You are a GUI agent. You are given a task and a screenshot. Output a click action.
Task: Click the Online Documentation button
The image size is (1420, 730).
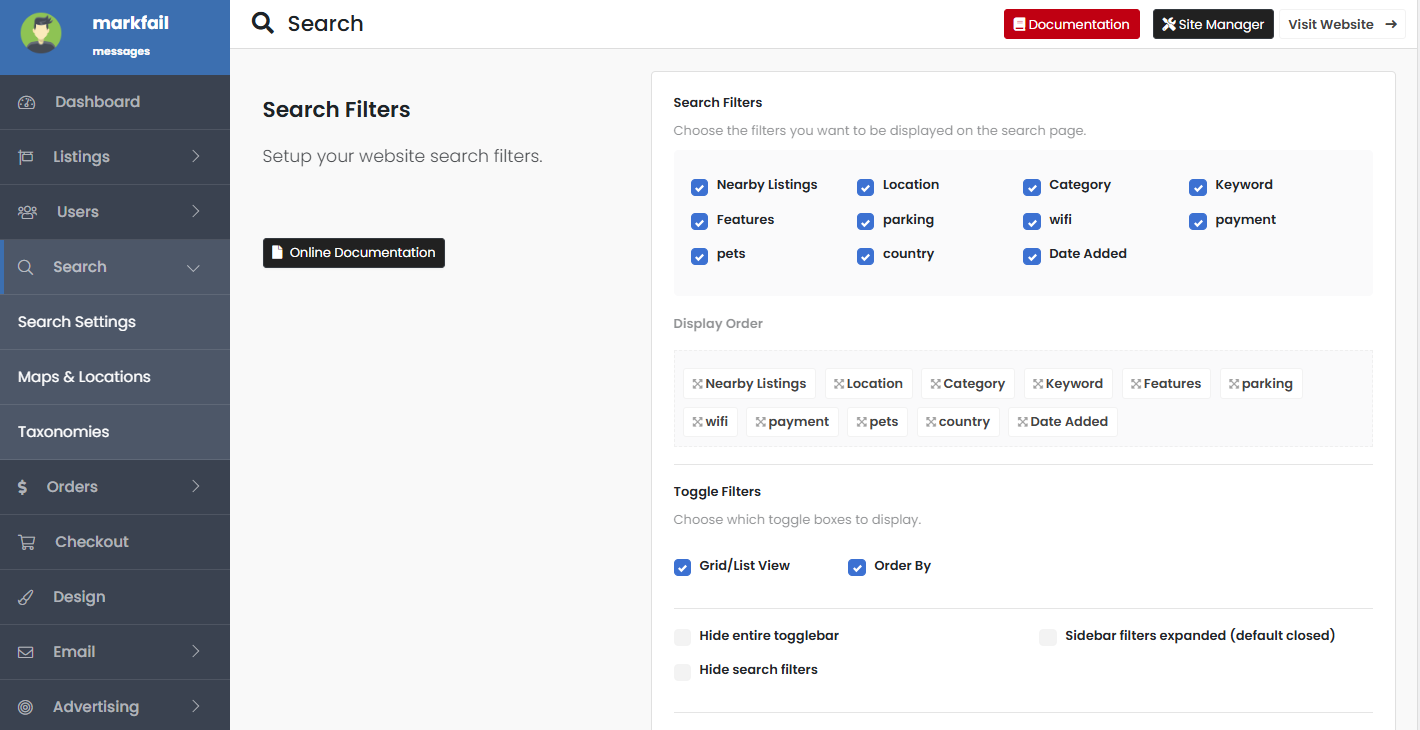tap(353, 253)
